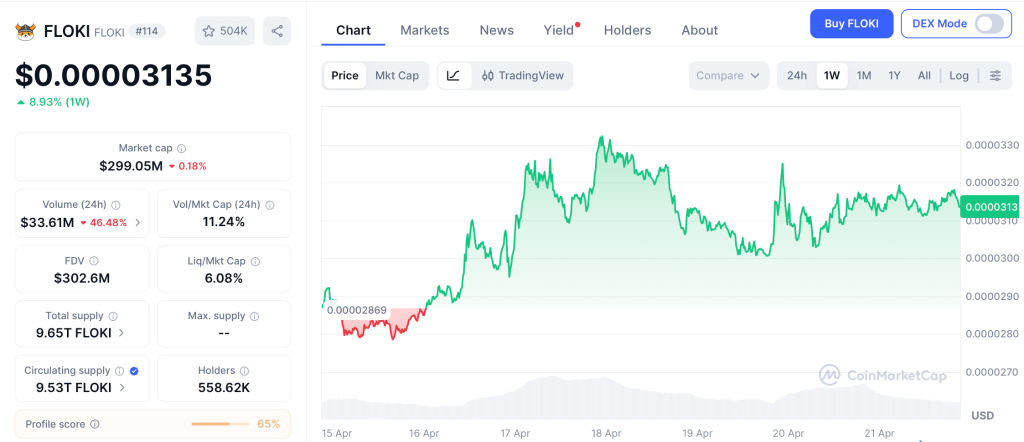The height and width of the screenshot is (442, 1024).
Task: Click Market cap info icon
Action: click(181, 148)
